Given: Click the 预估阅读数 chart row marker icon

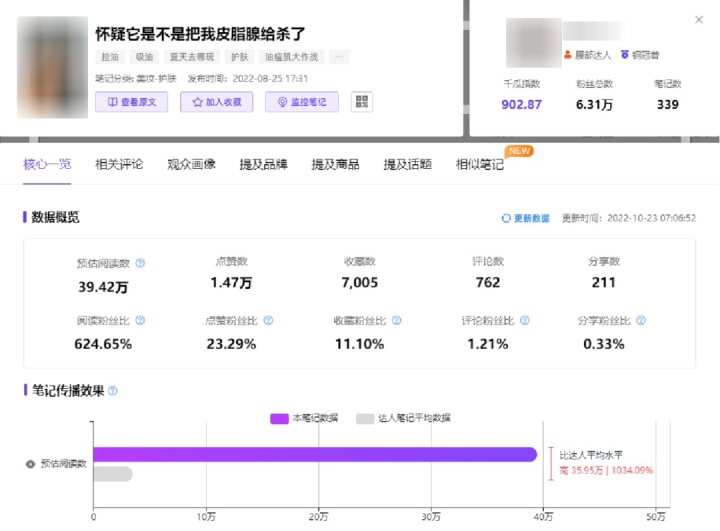Looking at the screenshot, I should coord(30,464).
